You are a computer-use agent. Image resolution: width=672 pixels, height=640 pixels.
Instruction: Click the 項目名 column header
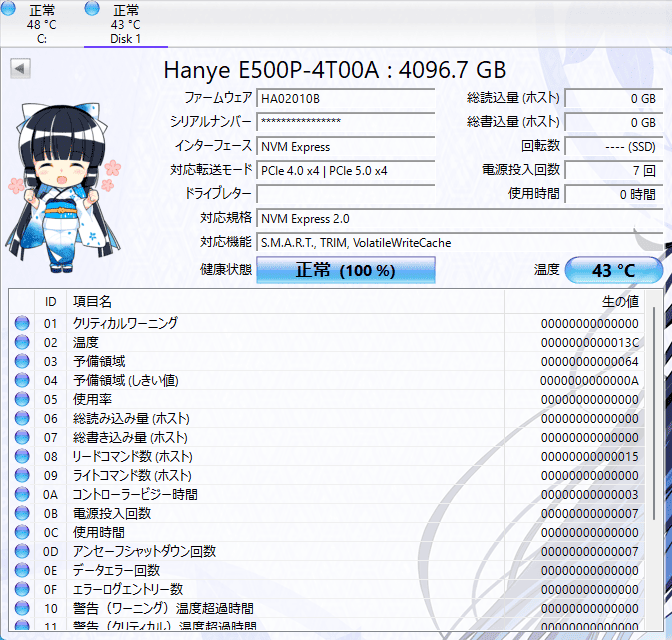[92, 301]
